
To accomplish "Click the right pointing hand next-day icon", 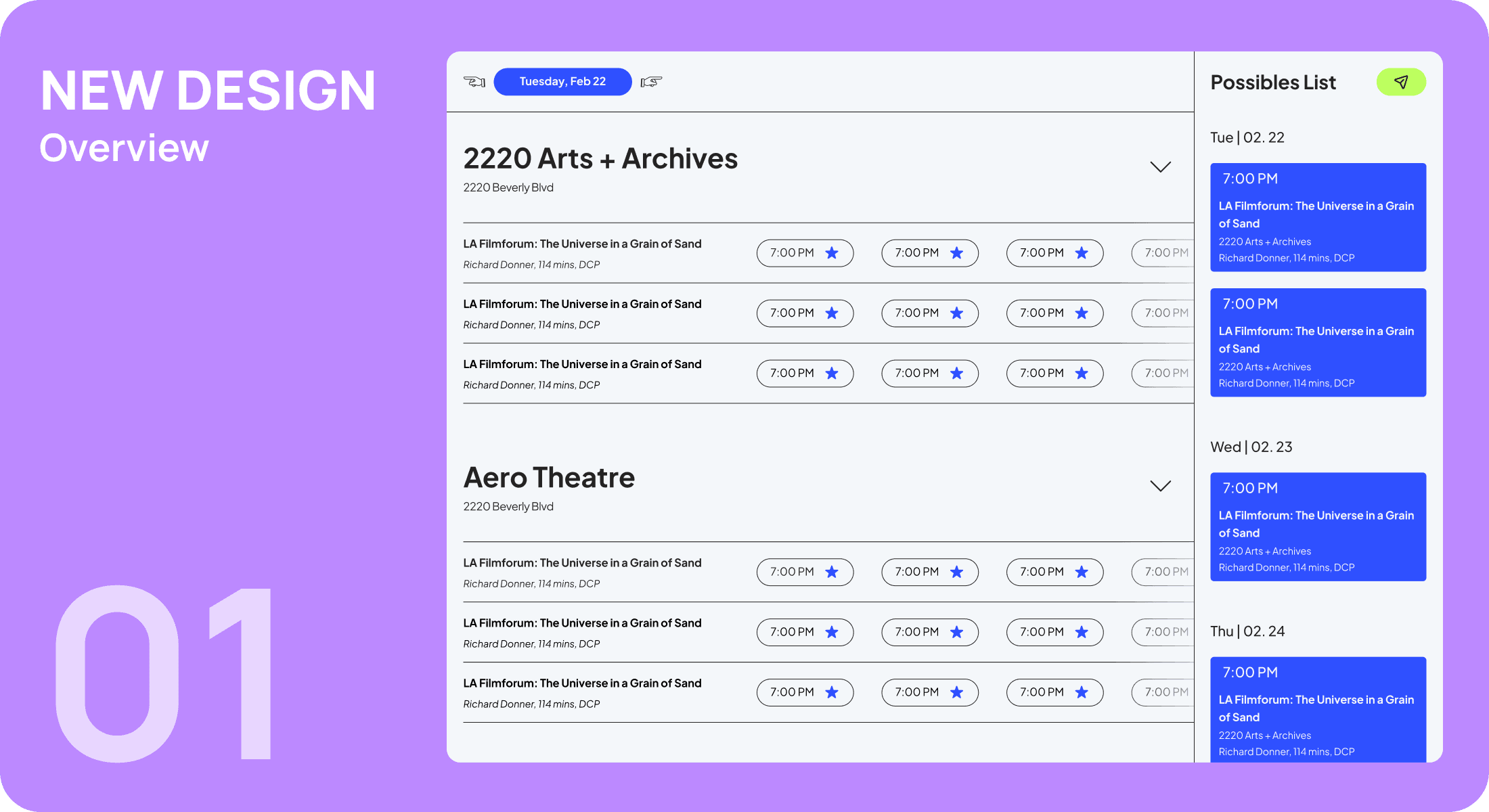I will (651, 82).
